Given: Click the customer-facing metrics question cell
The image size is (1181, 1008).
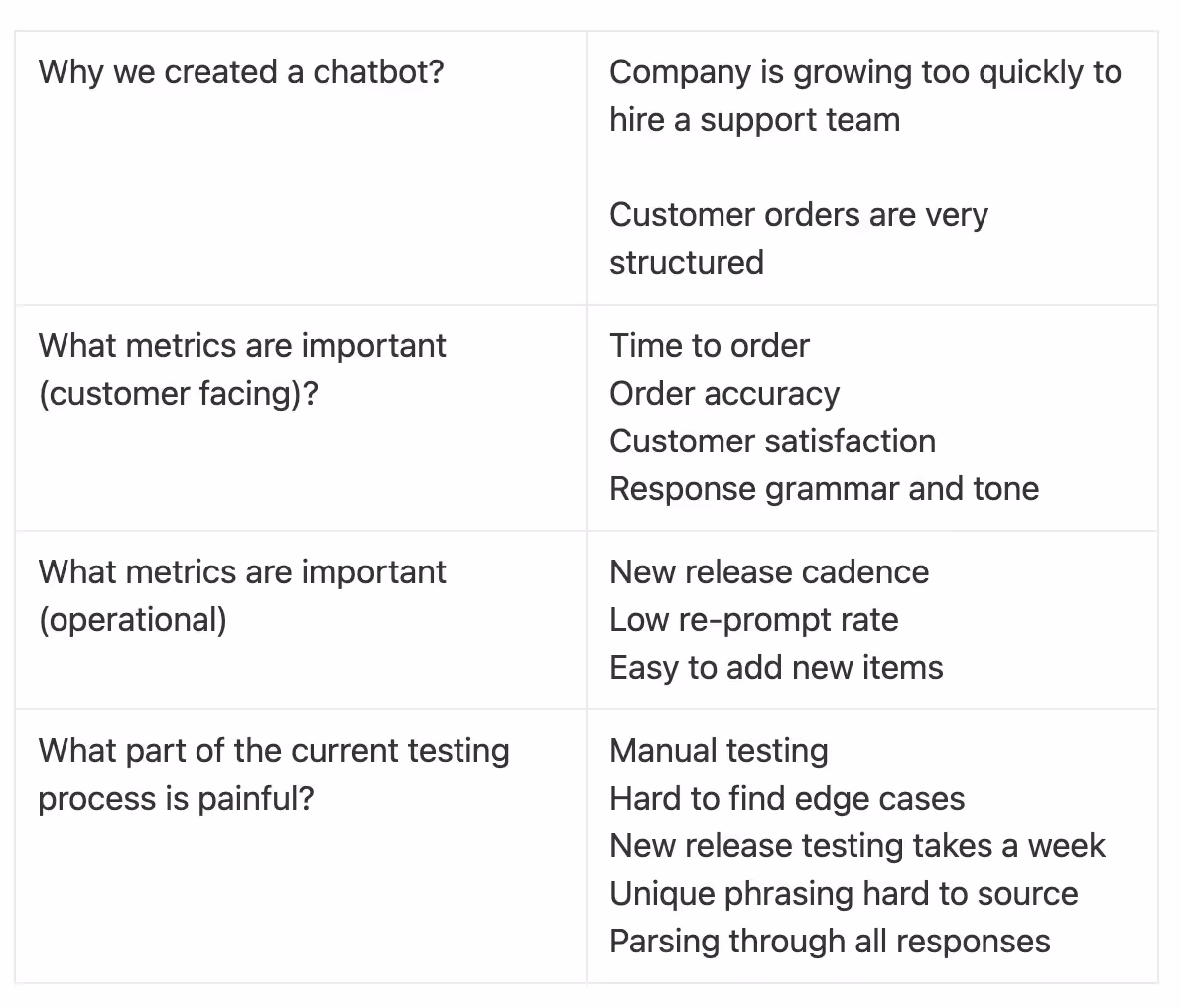Looking at the screenshot, I should coord(300,418).
